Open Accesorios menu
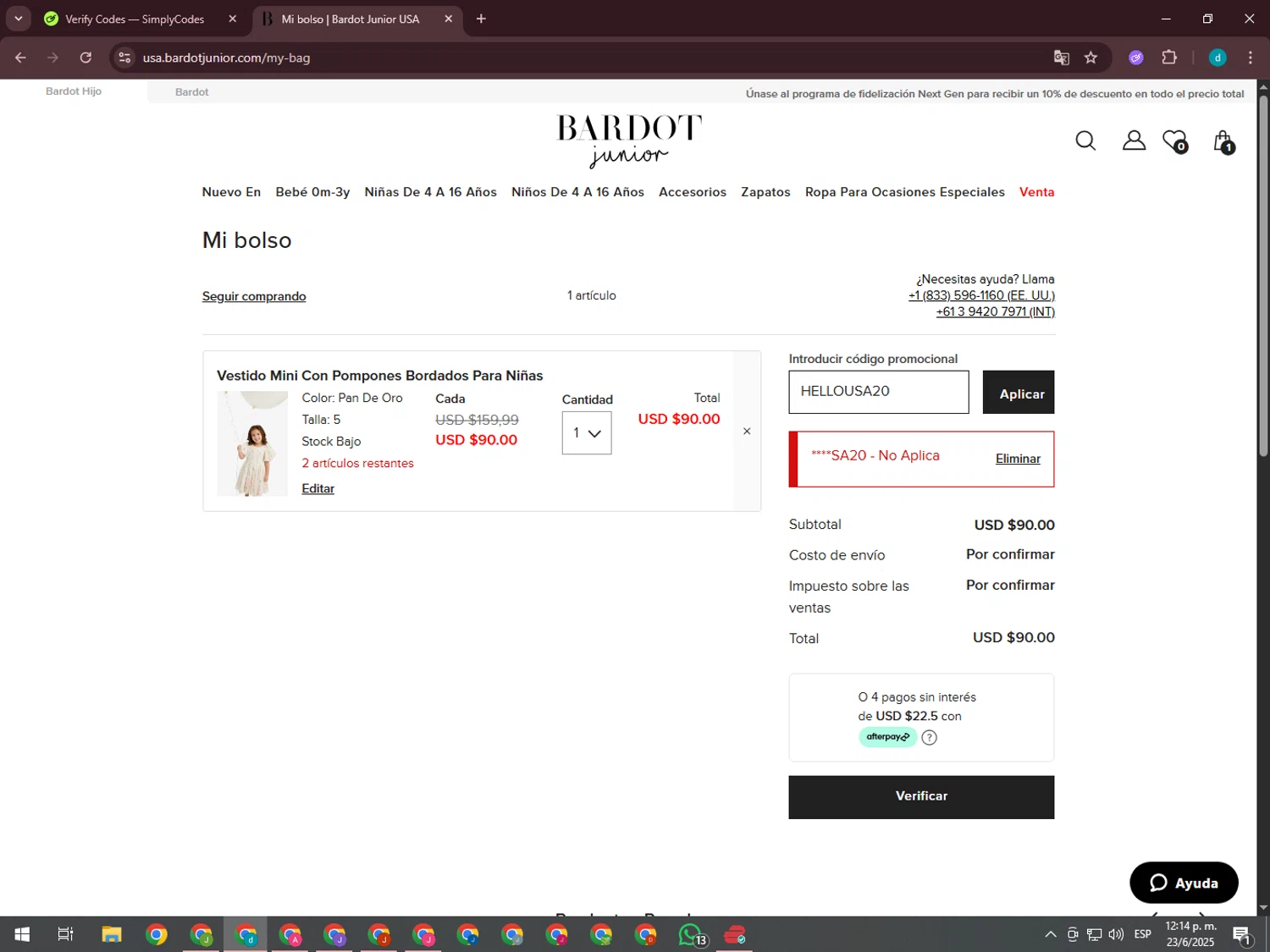Viewport: 1270px width, 952px height. click(693, 192)
